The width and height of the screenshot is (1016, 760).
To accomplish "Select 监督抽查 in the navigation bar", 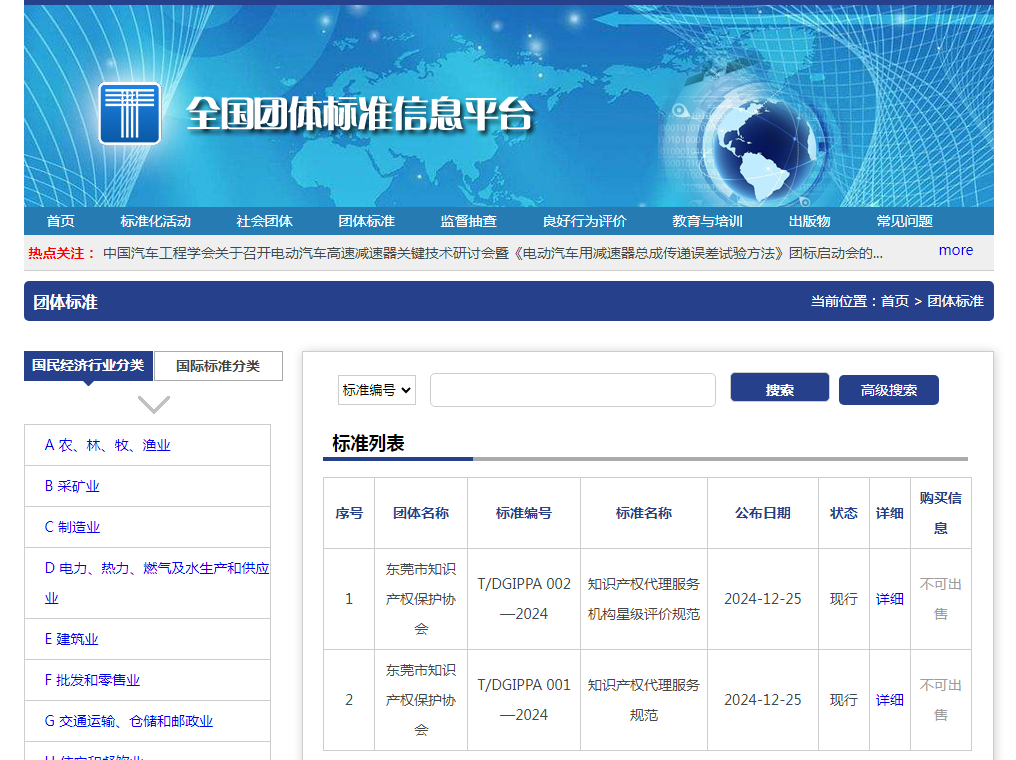I will (x=468, y=221).
